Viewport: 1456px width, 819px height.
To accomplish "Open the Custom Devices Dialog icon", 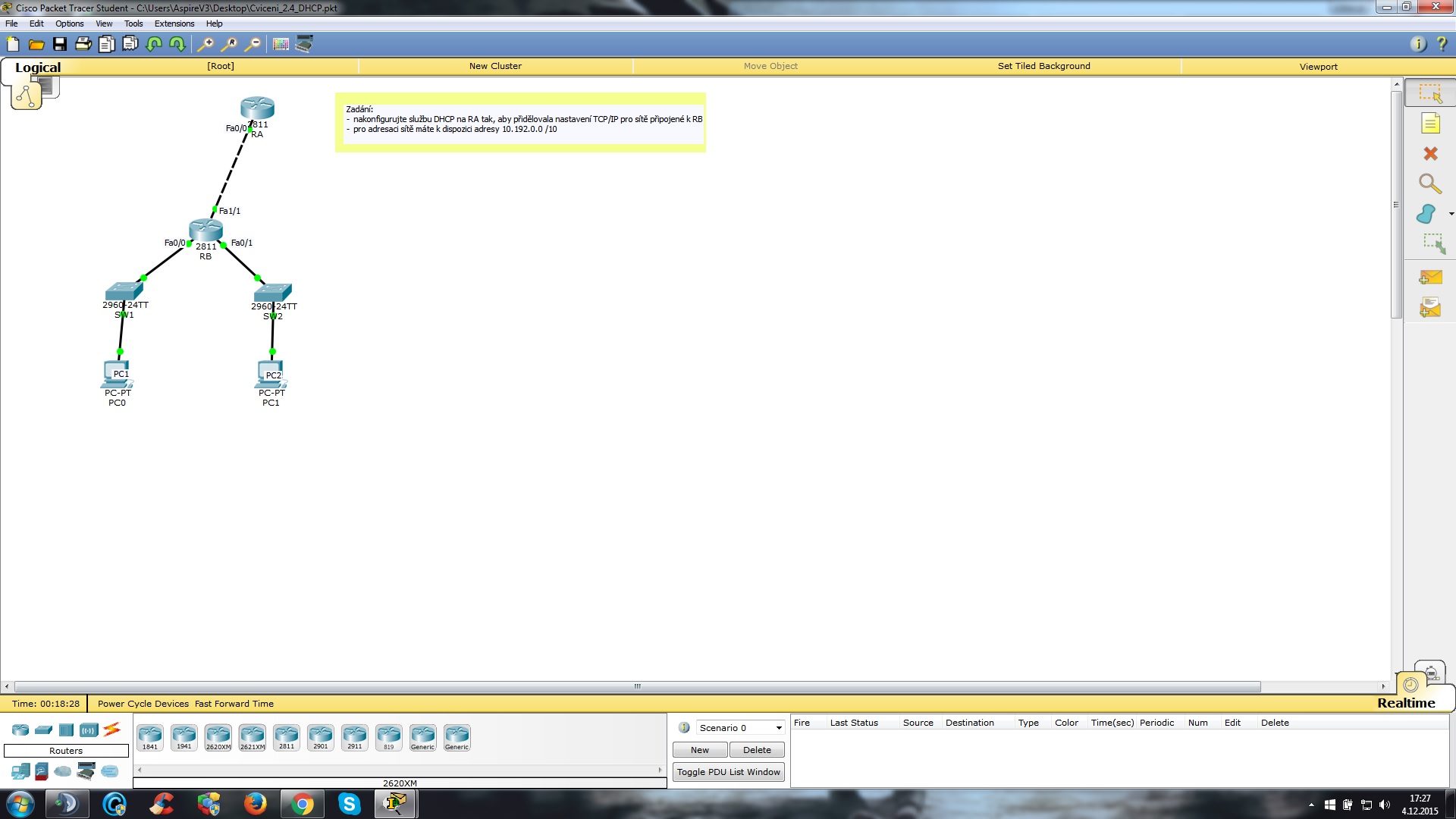I will (304, 44).
